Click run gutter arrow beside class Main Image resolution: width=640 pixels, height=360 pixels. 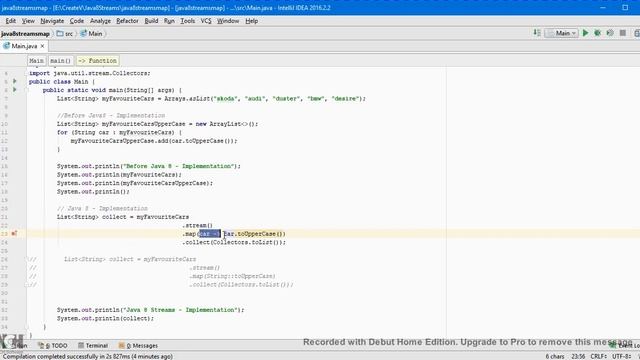(x=15, y=81)
